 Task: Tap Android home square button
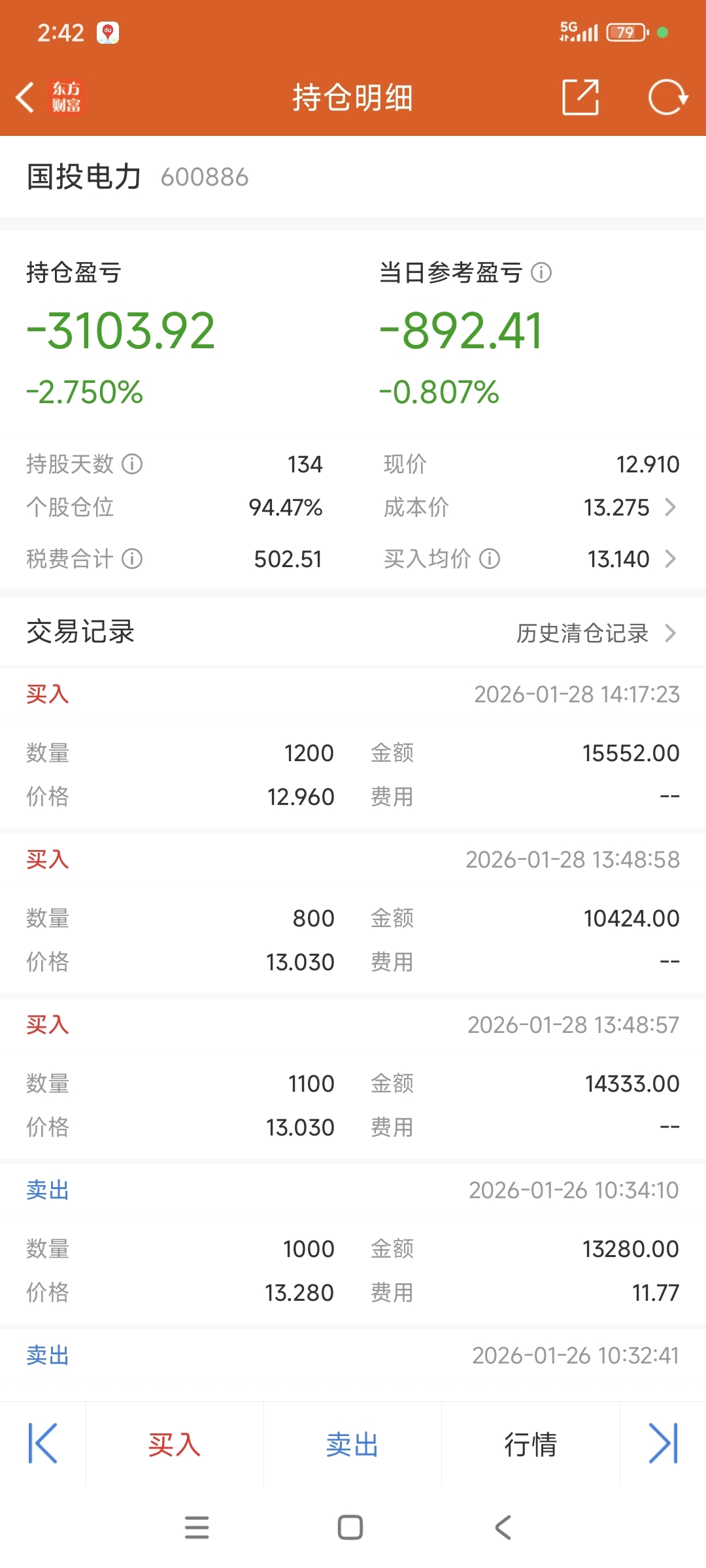pos(350,1527)
